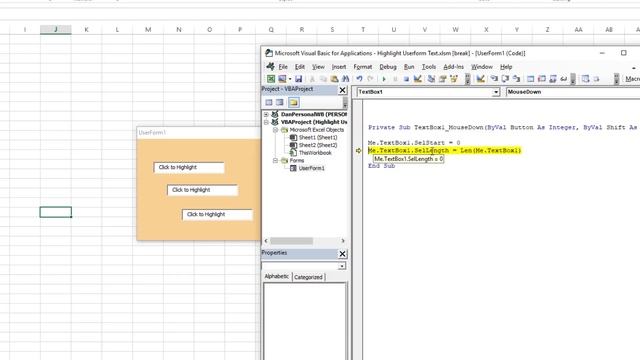Click the highlighted SelLength code line
This screenshot has height=360, width=640.
click(x=444, y=151)
